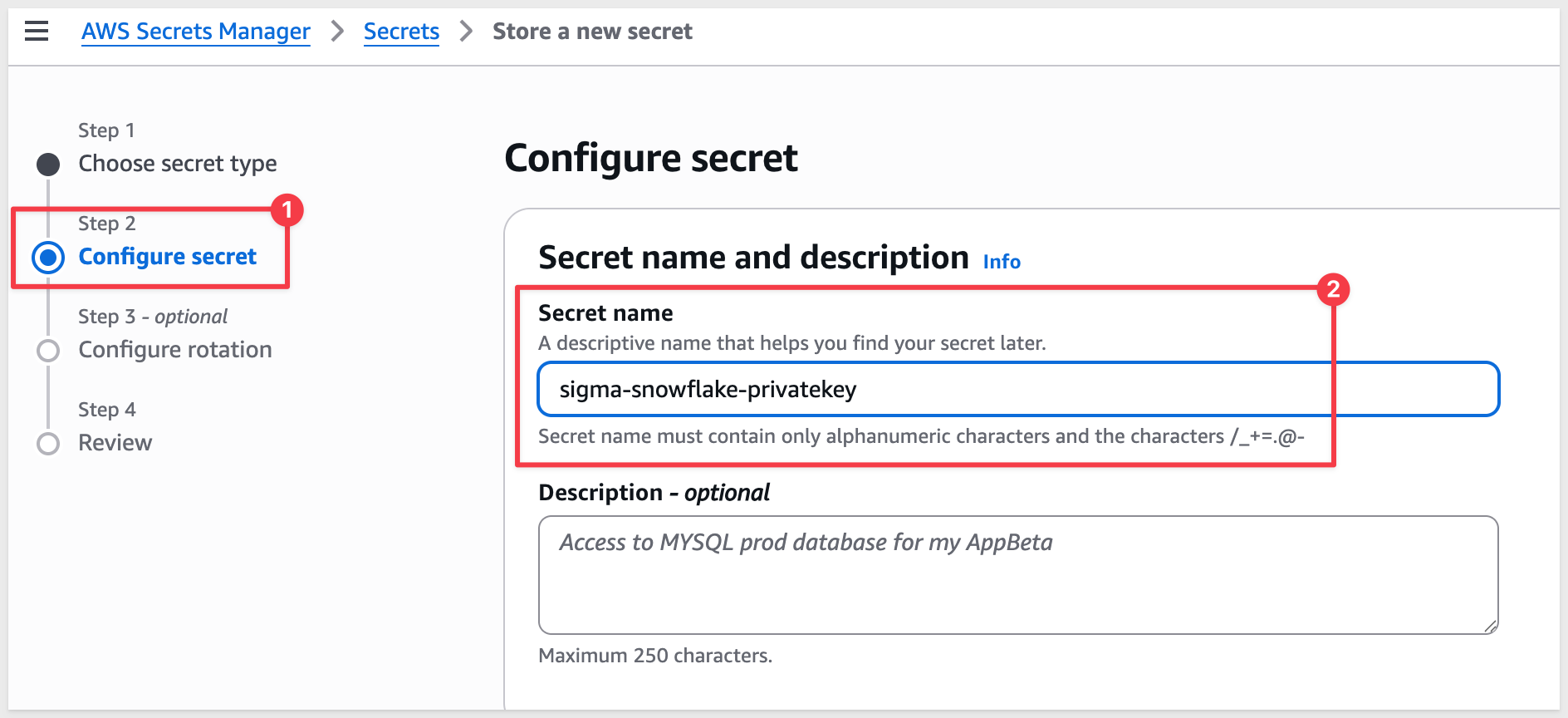This screenshot has height=718, width=1568.
Task: Click the chevron after the Secrets breadcrumb
Action: [466, 32]
